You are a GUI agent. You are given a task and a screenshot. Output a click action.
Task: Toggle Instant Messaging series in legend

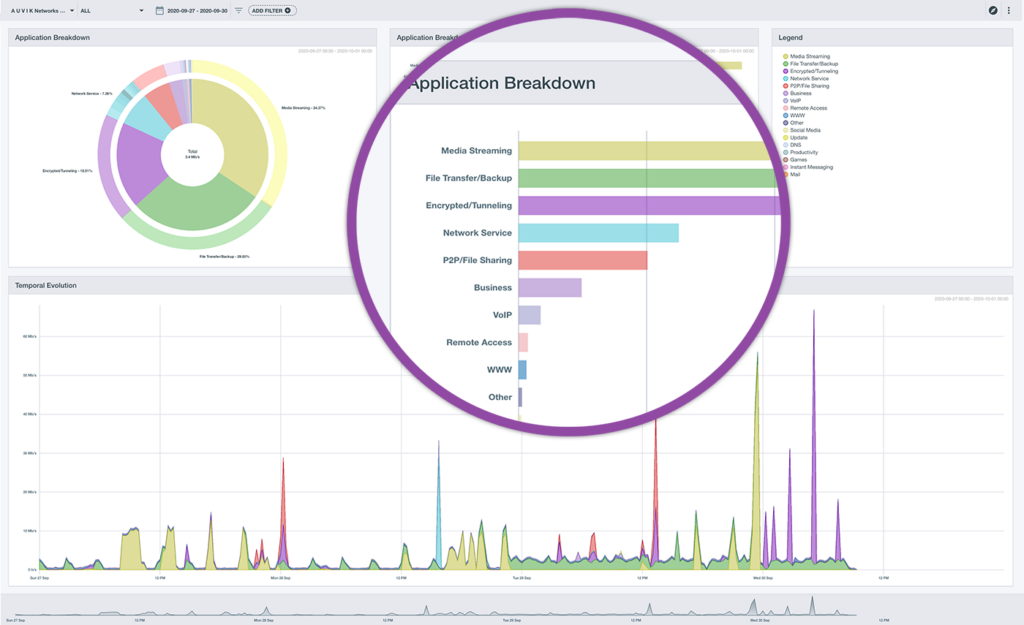tap(810, 167)
